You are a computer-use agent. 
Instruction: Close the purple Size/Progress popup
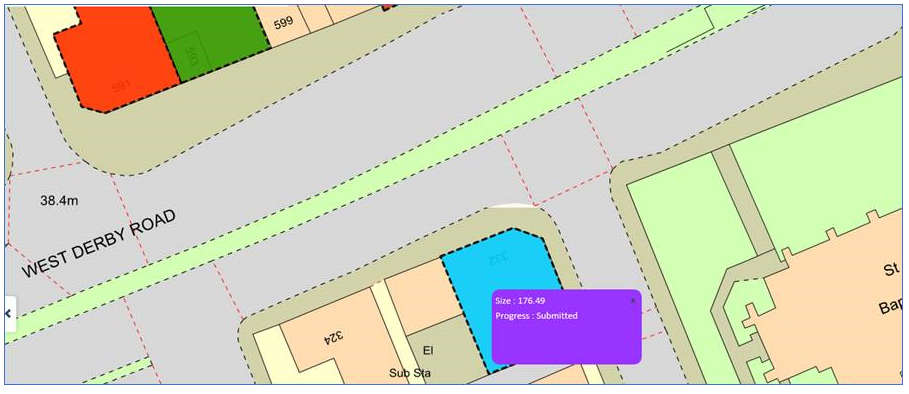[633, 301]
